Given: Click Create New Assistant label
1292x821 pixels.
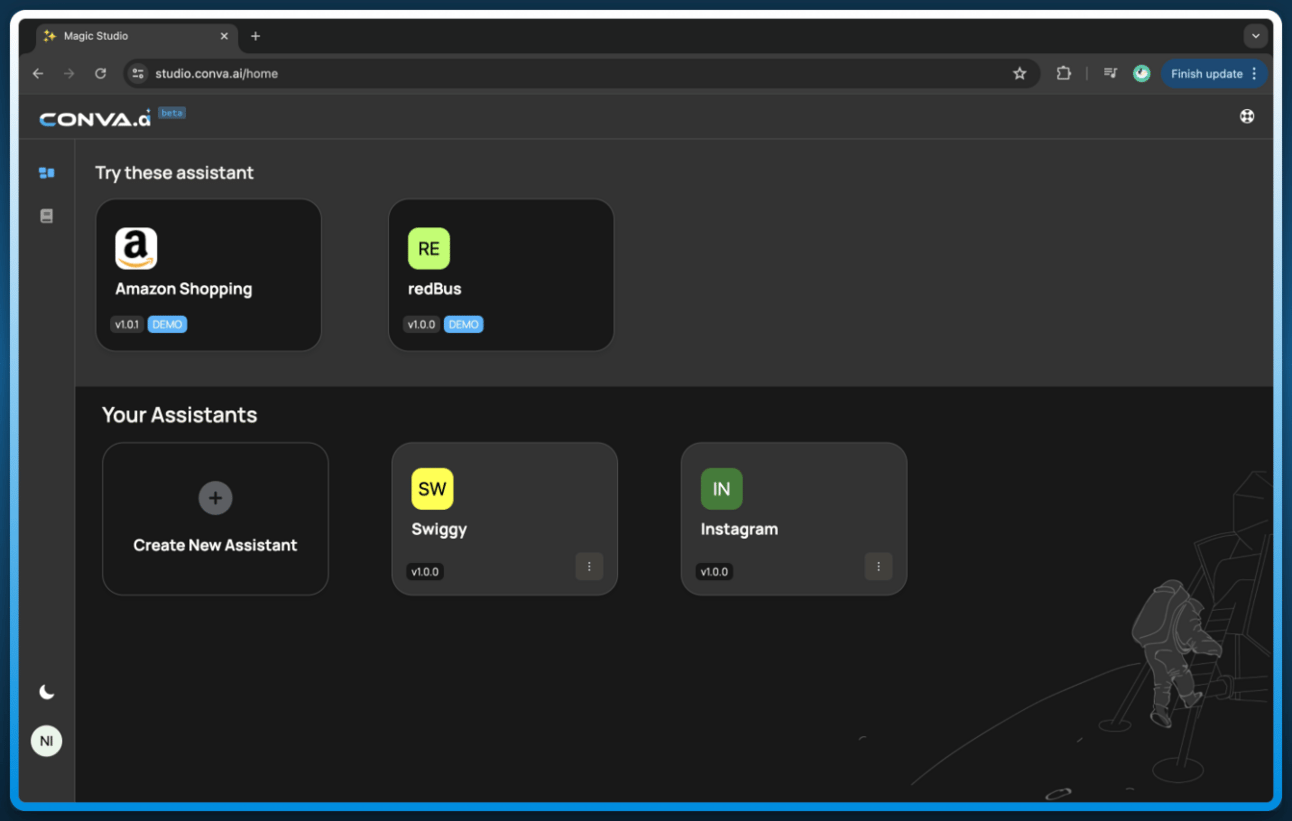Looking at the screenshot, I should point(215,545).
